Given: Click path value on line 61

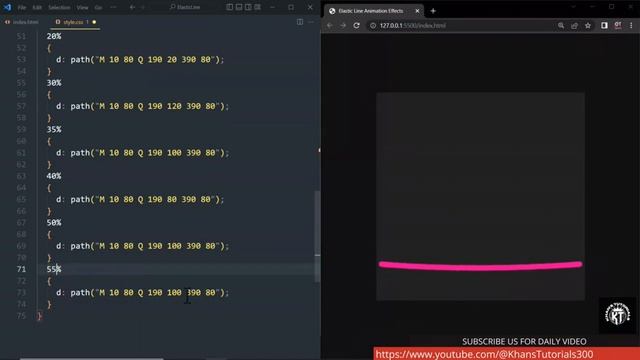Looking at the screenshot, I should pos(149,153).
